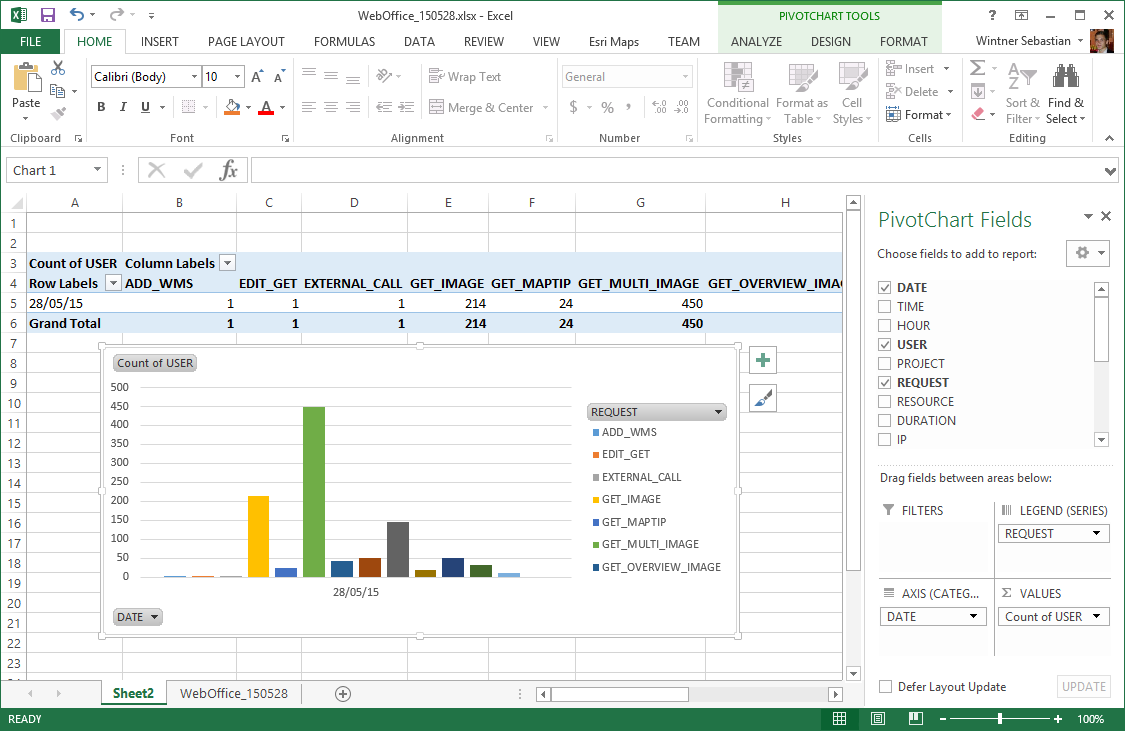1125x731 pixels.
Task: Open the DATE field button on chart
Action: (137, 616)
